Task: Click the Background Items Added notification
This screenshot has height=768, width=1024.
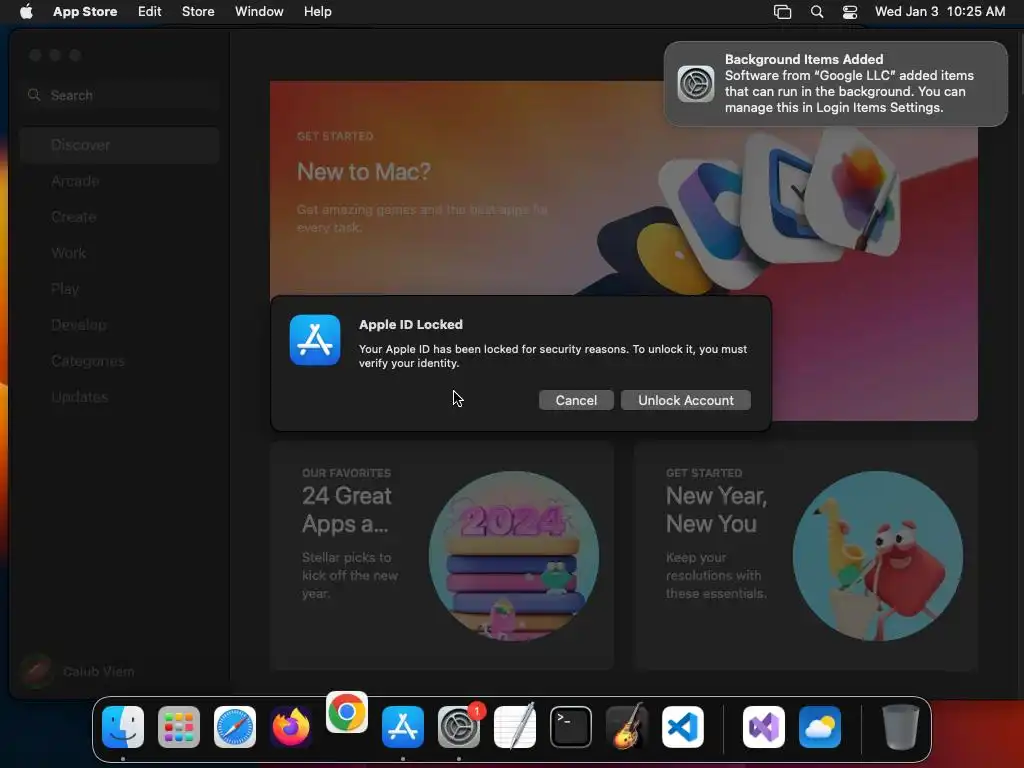Action: [836, 84]
